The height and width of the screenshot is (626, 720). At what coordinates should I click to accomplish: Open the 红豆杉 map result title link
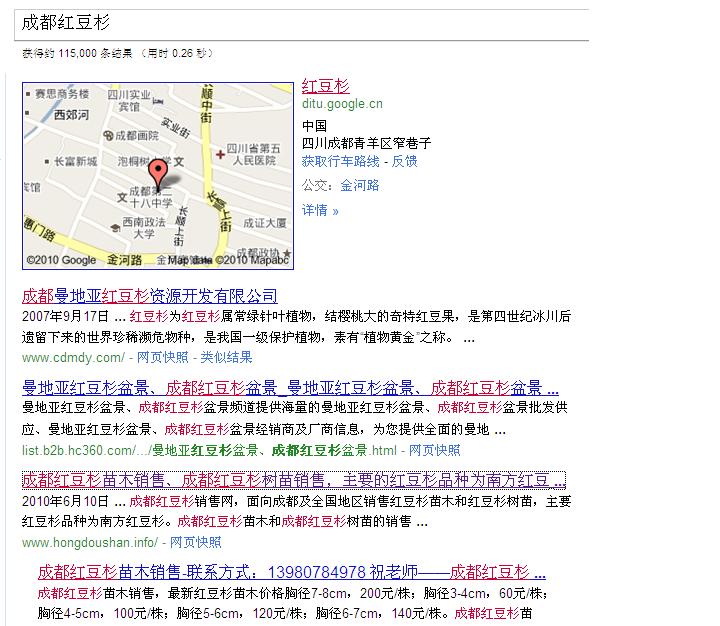pos(325,86)
